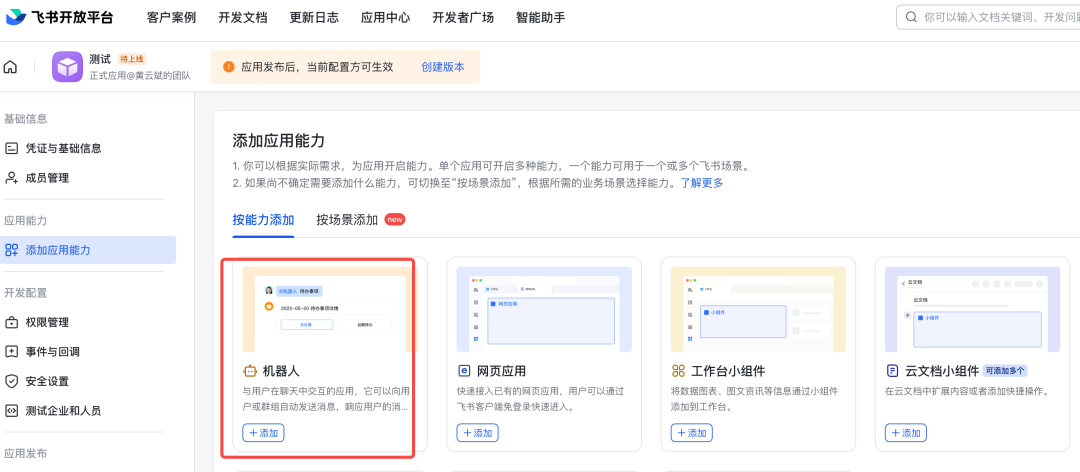The height and width of the screenshot is (472, 1080).
Task: Click the 开发配置 section label
Action: click(x=25, y=293)
